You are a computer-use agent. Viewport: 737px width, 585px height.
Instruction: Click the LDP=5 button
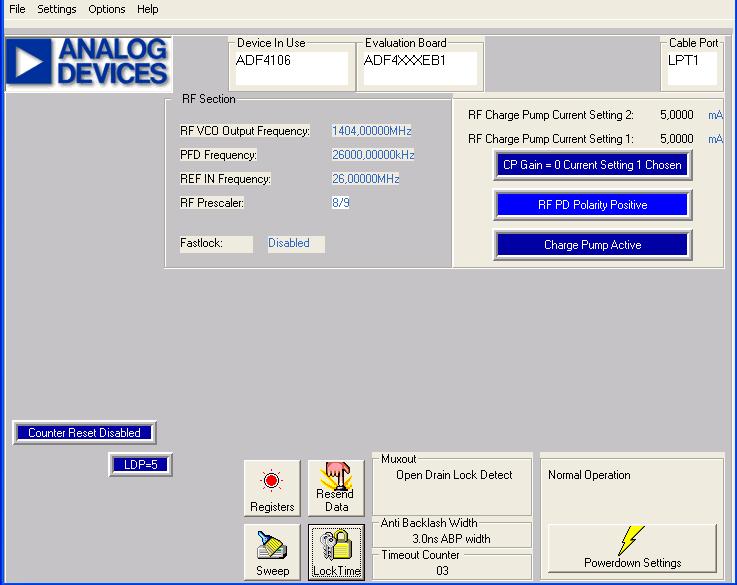pos(141,465)
